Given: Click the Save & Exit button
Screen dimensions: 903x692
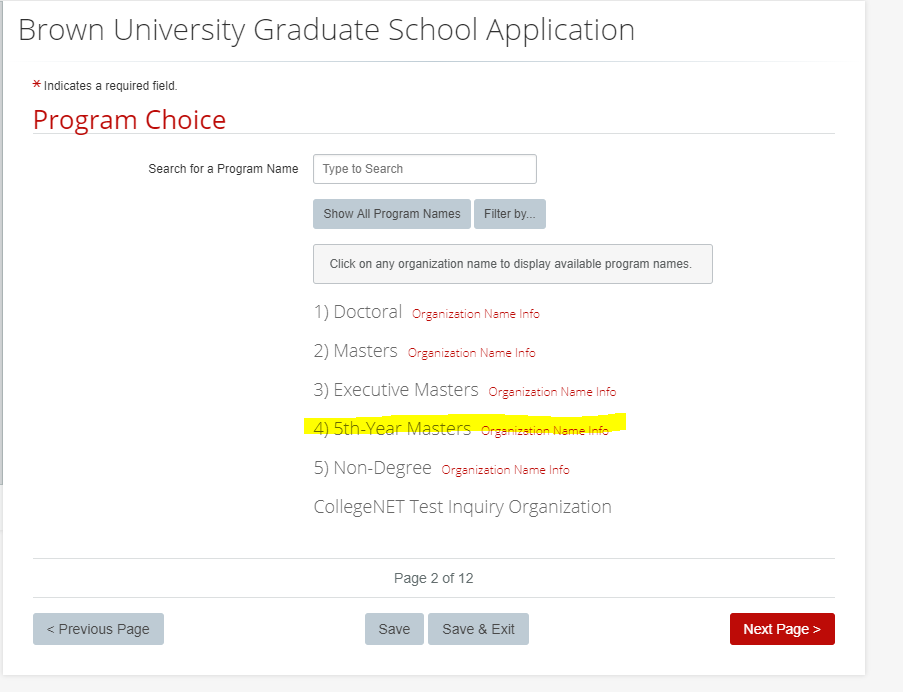Looking at the screenshot, I should pos(479,629).
